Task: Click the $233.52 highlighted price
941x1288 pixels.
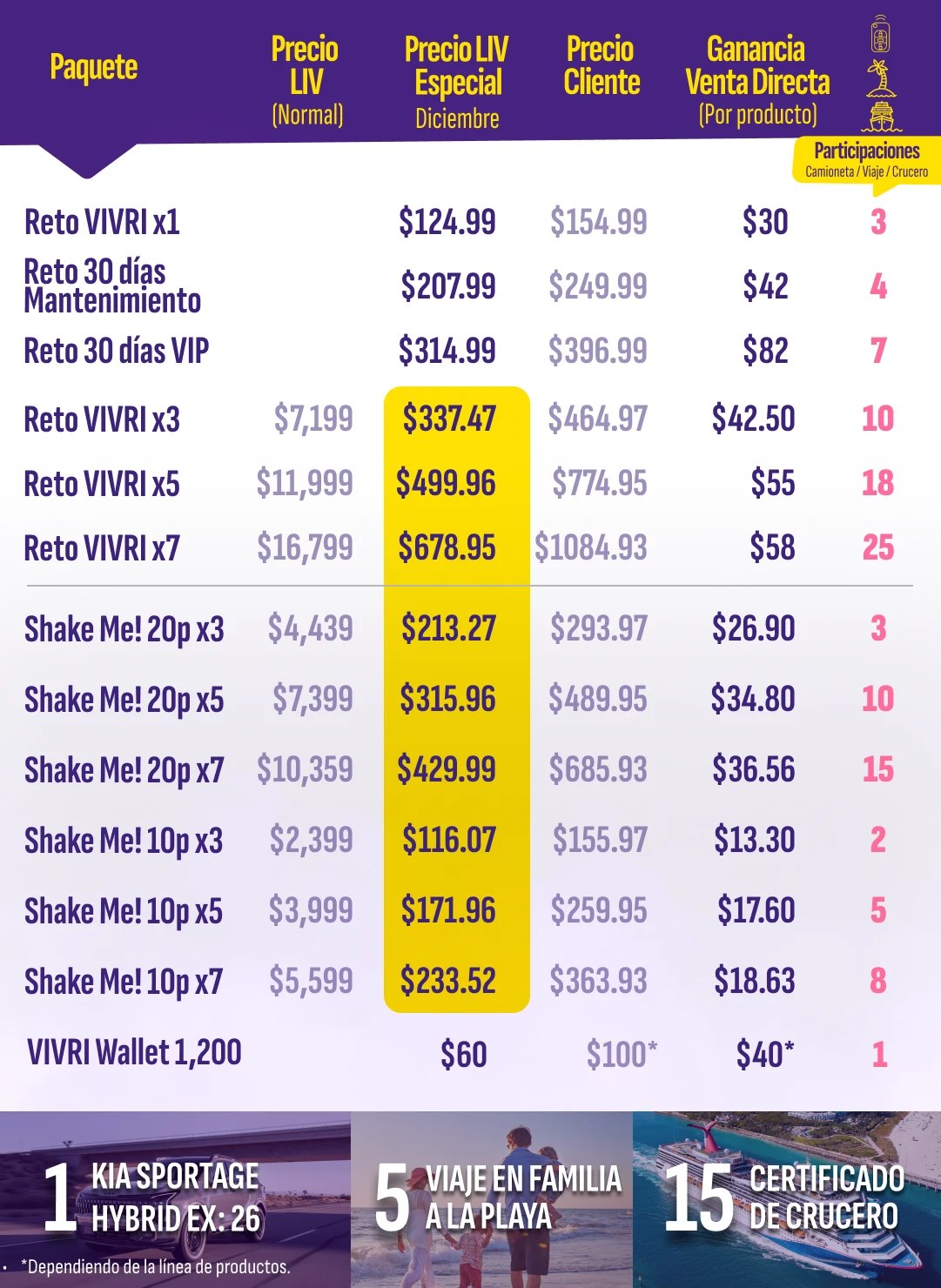Action: point(447,981)
